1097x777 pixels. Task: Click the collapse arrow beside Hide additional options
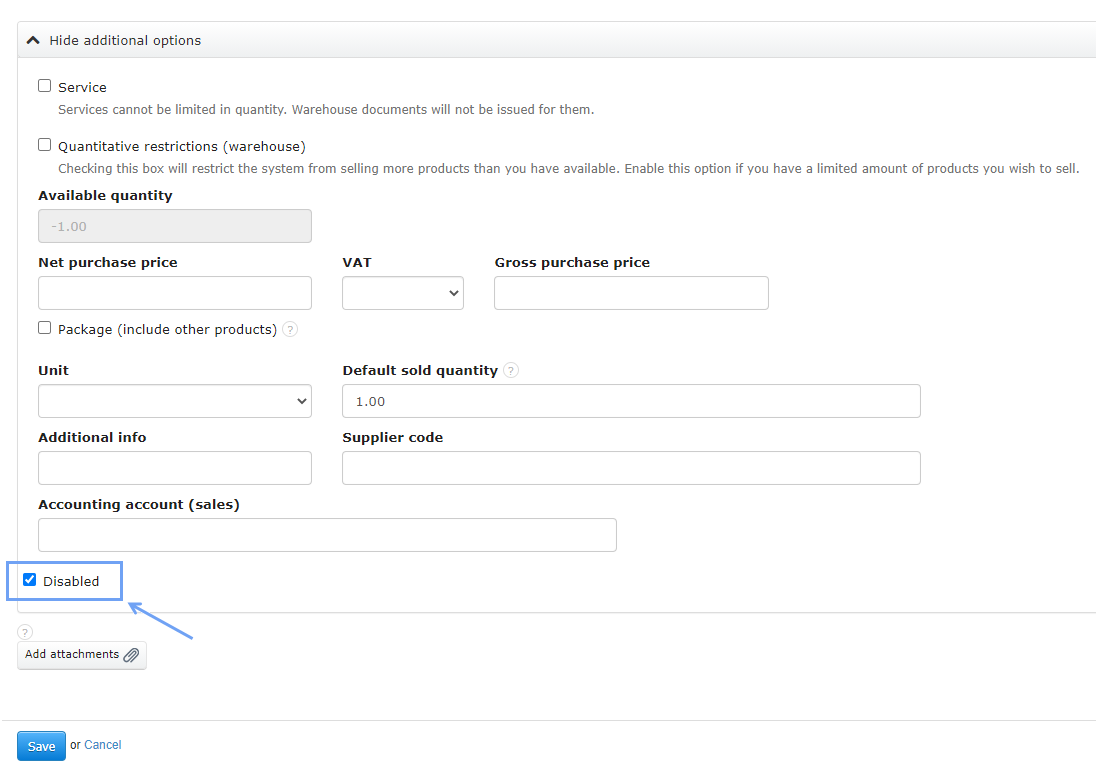click(32, 39)
